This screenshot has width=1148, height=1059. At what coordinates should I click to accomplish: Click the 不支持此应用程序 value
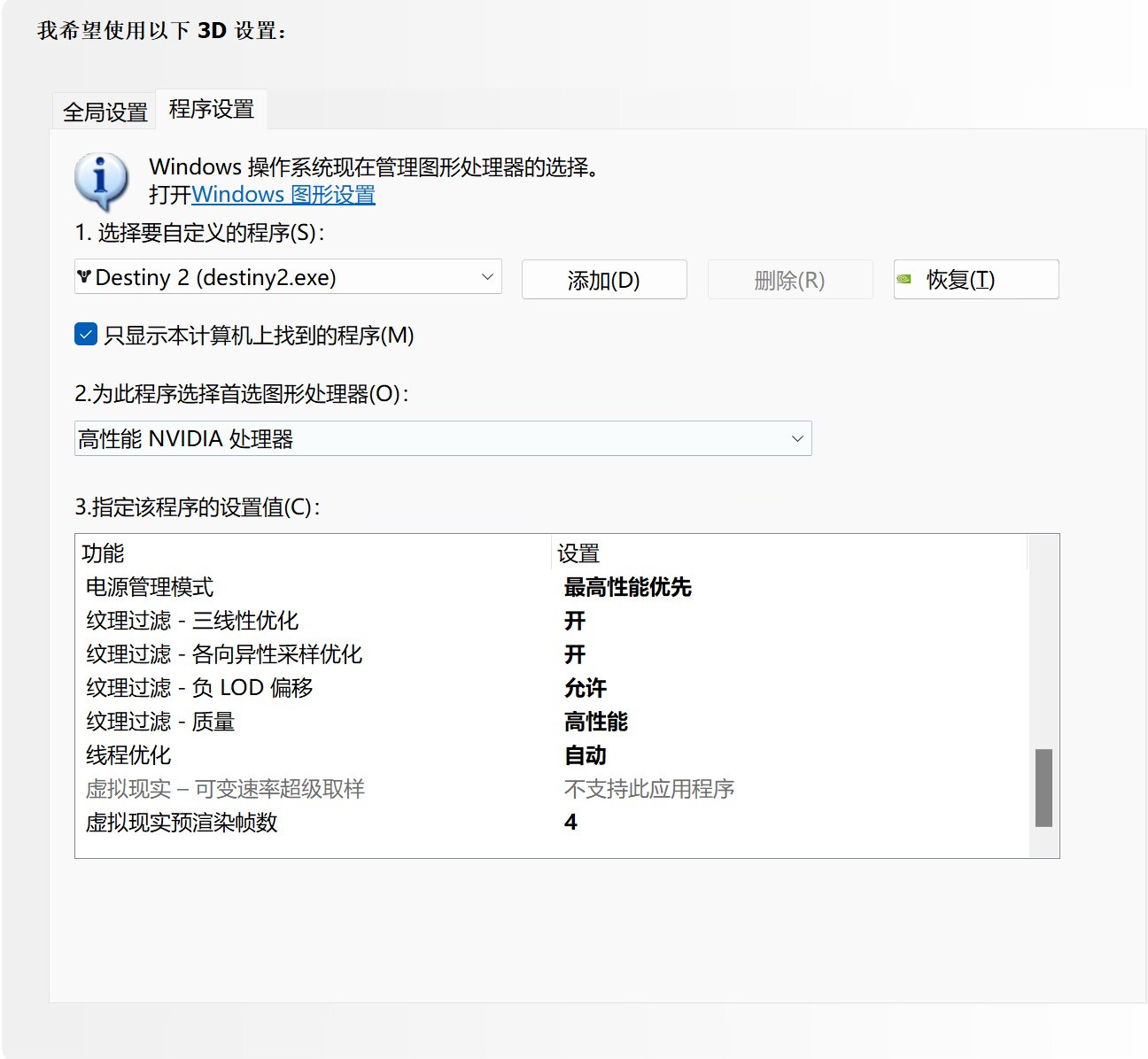coord(649,789)
